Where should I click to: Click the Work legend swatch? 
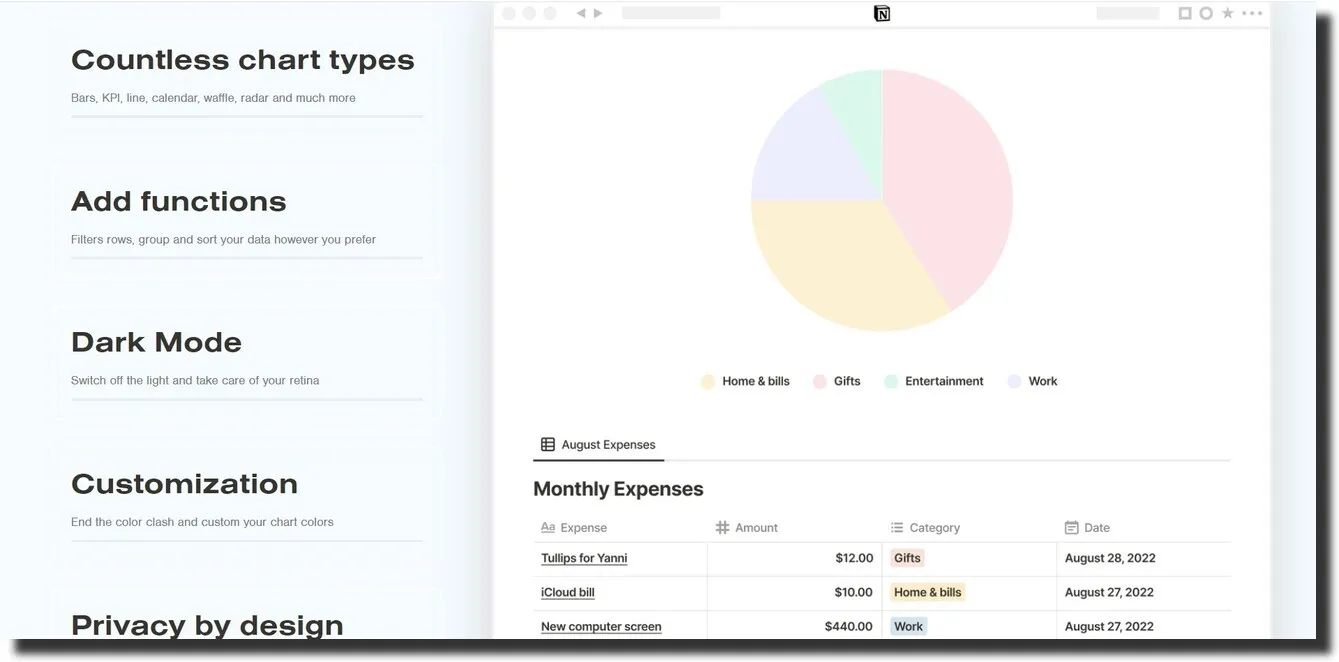coord(1014,381)
